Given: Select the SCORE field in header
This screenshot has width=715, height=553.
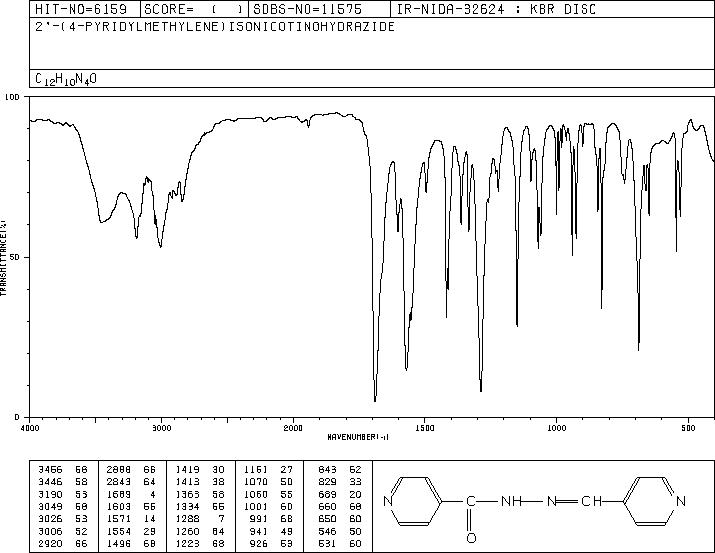Looking at the screenshot, I should 187,8.
